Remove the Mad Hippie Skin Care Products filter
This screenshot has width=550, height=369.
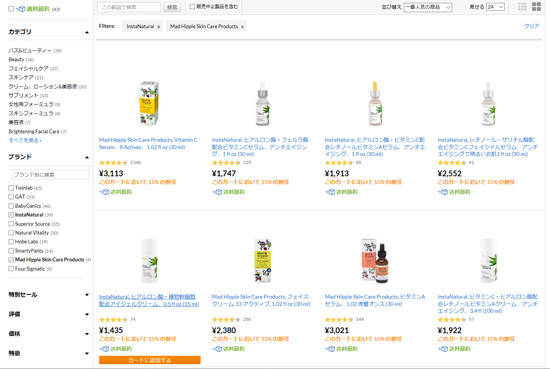click(x=242, y=27)
